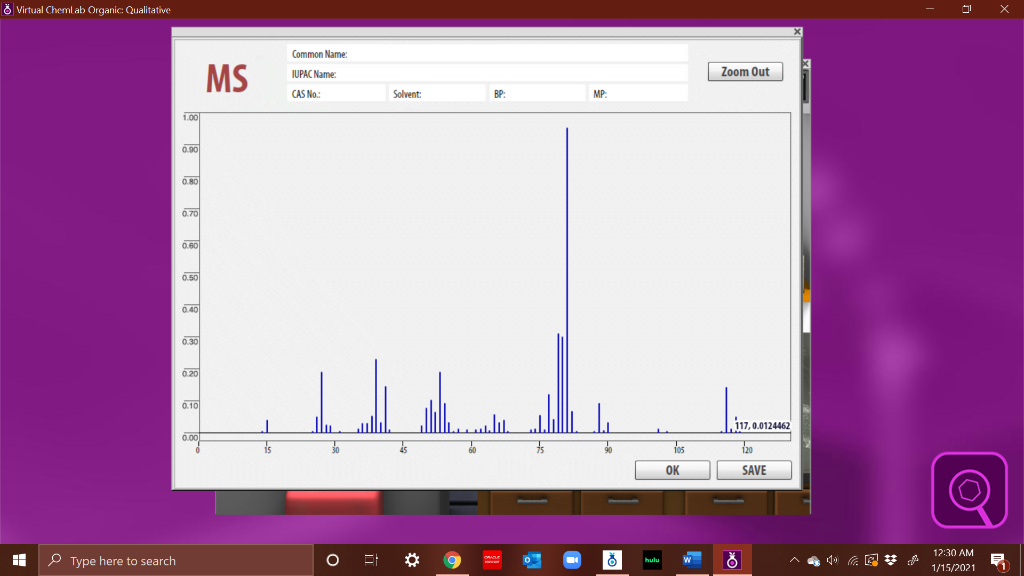
Task: Expand hidden system tray icons
Action: (x=794, y=560)
